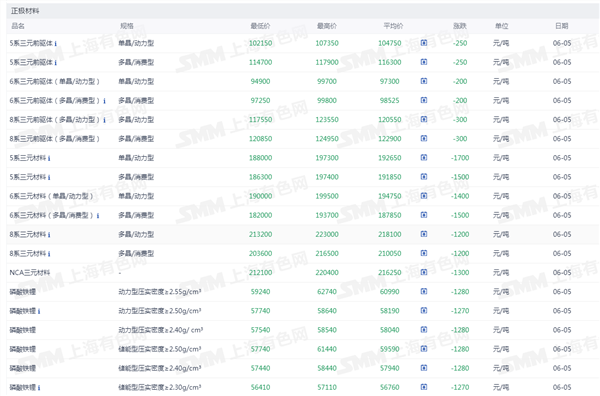Select specification 储能型压实密度≥2.50g/cm³
600x396 pixels.
tap(160, 349)
